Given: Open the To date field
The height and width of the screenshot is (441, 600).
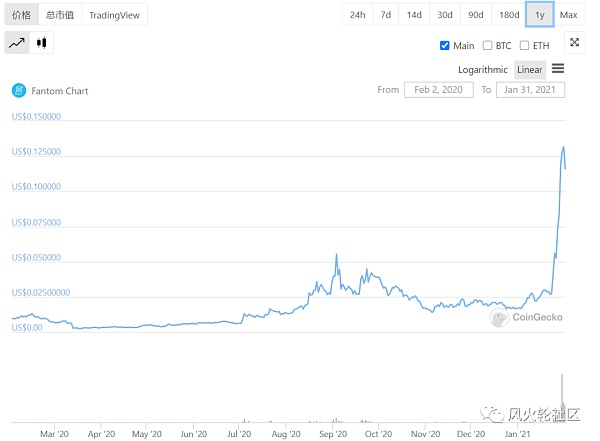Looking at the screenshot, I should click(531, 90).
